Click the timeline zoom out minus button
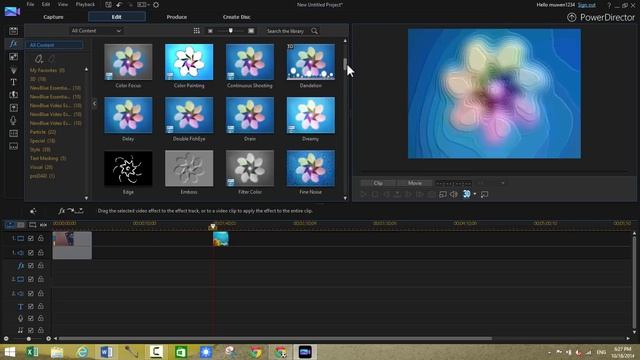This screenshot has width=640, height=360. click(6, 338)
